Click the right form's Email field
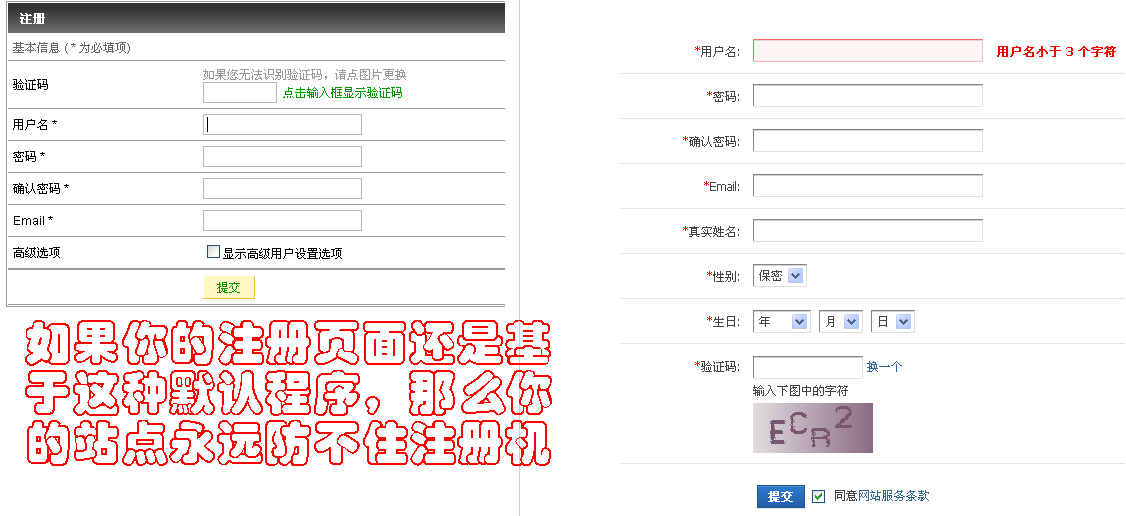Image resolution: width=1126 pixels, height=516 pixels. pyautogui.click(x=867, y=185)
